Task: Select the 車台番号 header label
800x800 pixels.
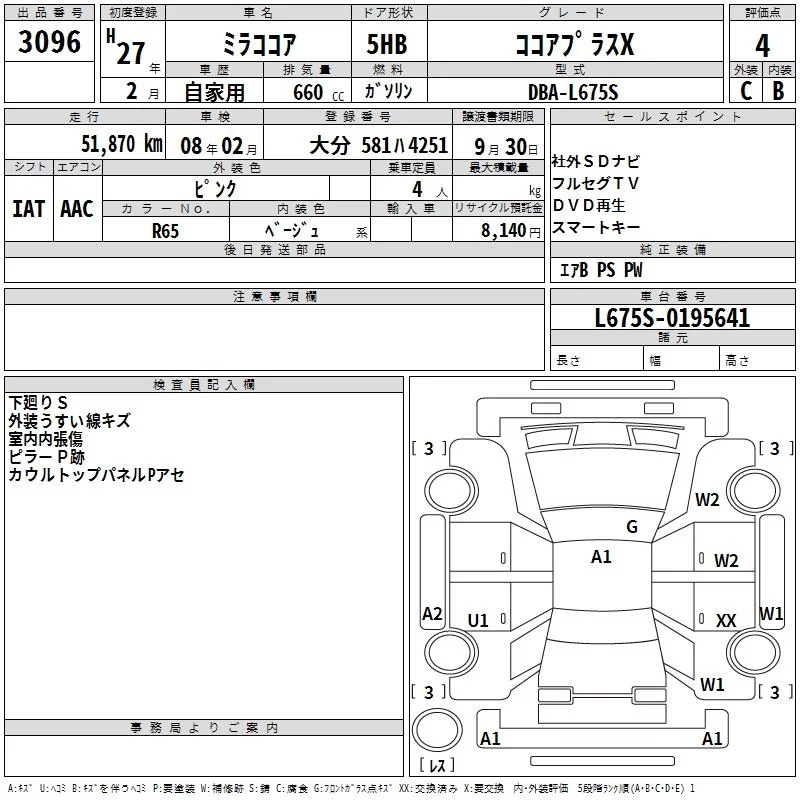Action: 672,296
